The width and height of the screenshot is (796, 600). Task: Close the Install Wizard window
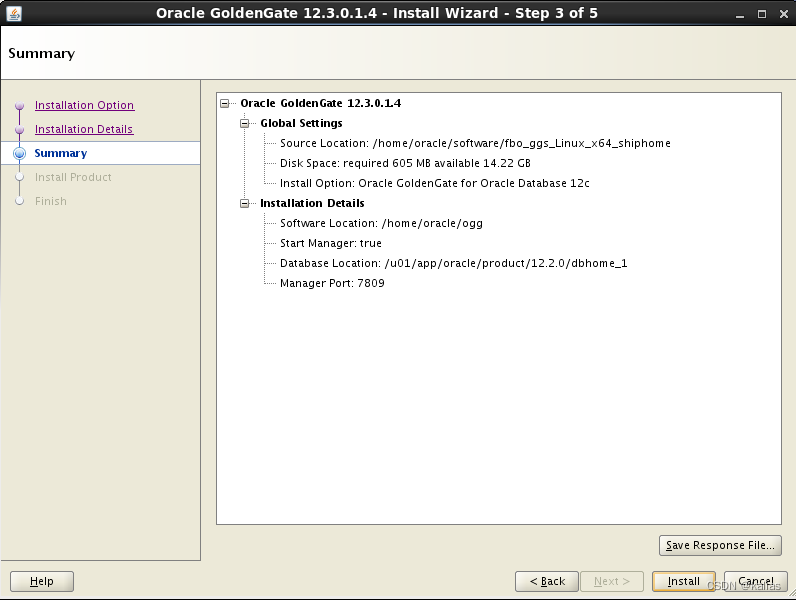pos(783,14)
